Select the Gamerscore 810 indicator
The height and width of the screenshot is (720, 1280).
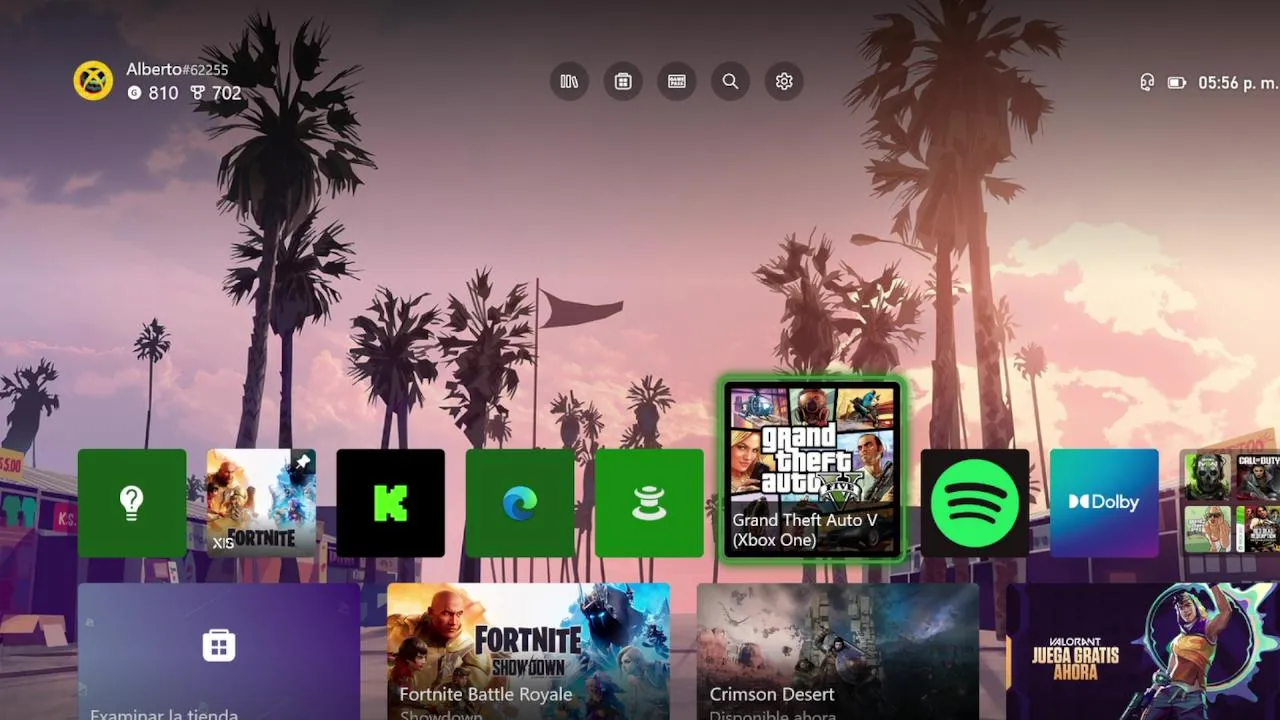(153, 93)
